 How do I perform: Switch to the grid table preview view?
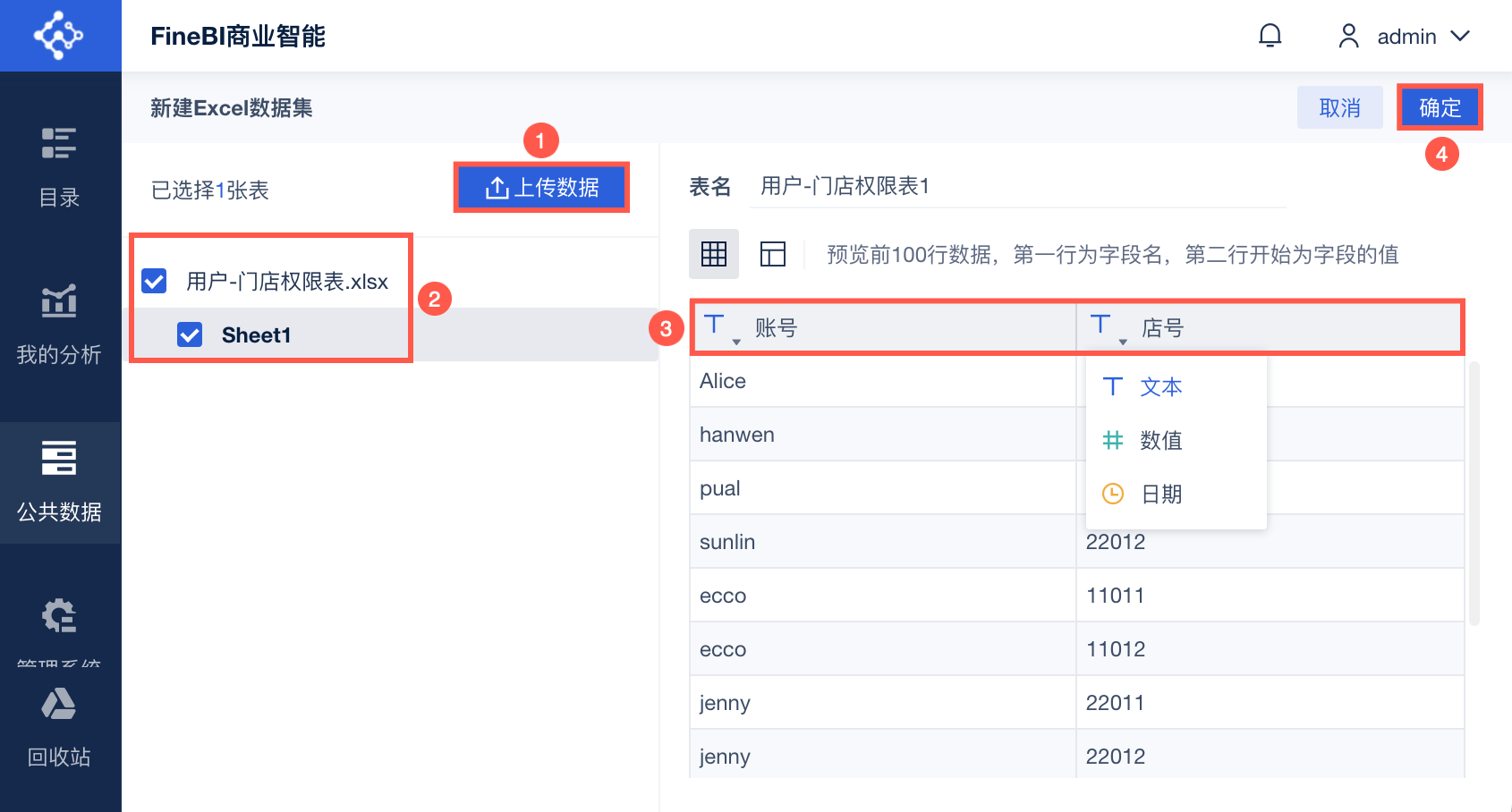(x=713, y=254)
